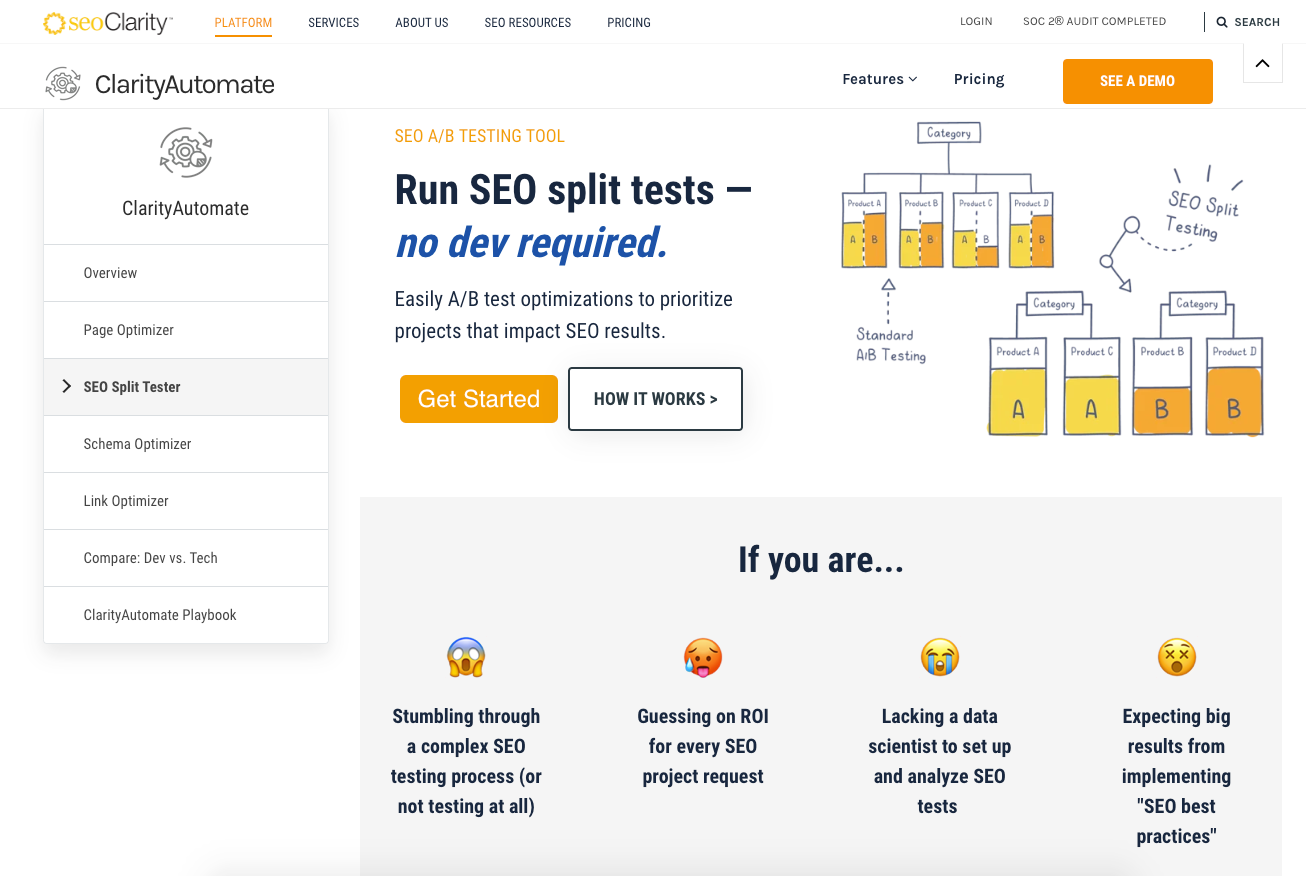Go to PRICING in top nav
This screenshot has width=1306, height=876.
[x=629, y=22]
